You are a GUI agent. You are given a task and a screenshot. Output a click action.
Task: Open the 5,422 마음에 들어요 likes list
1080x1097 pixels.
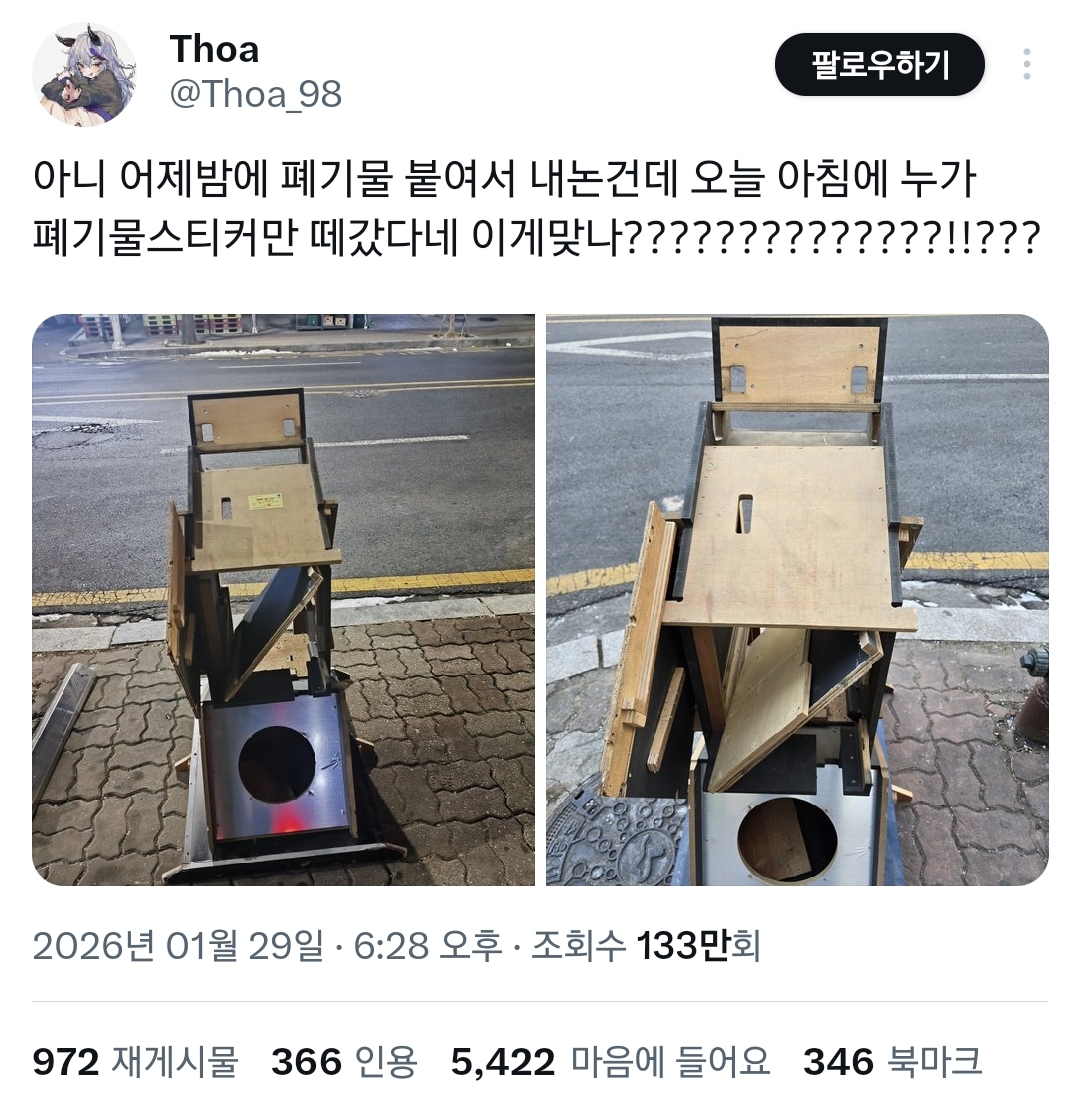click(610, 1062)
